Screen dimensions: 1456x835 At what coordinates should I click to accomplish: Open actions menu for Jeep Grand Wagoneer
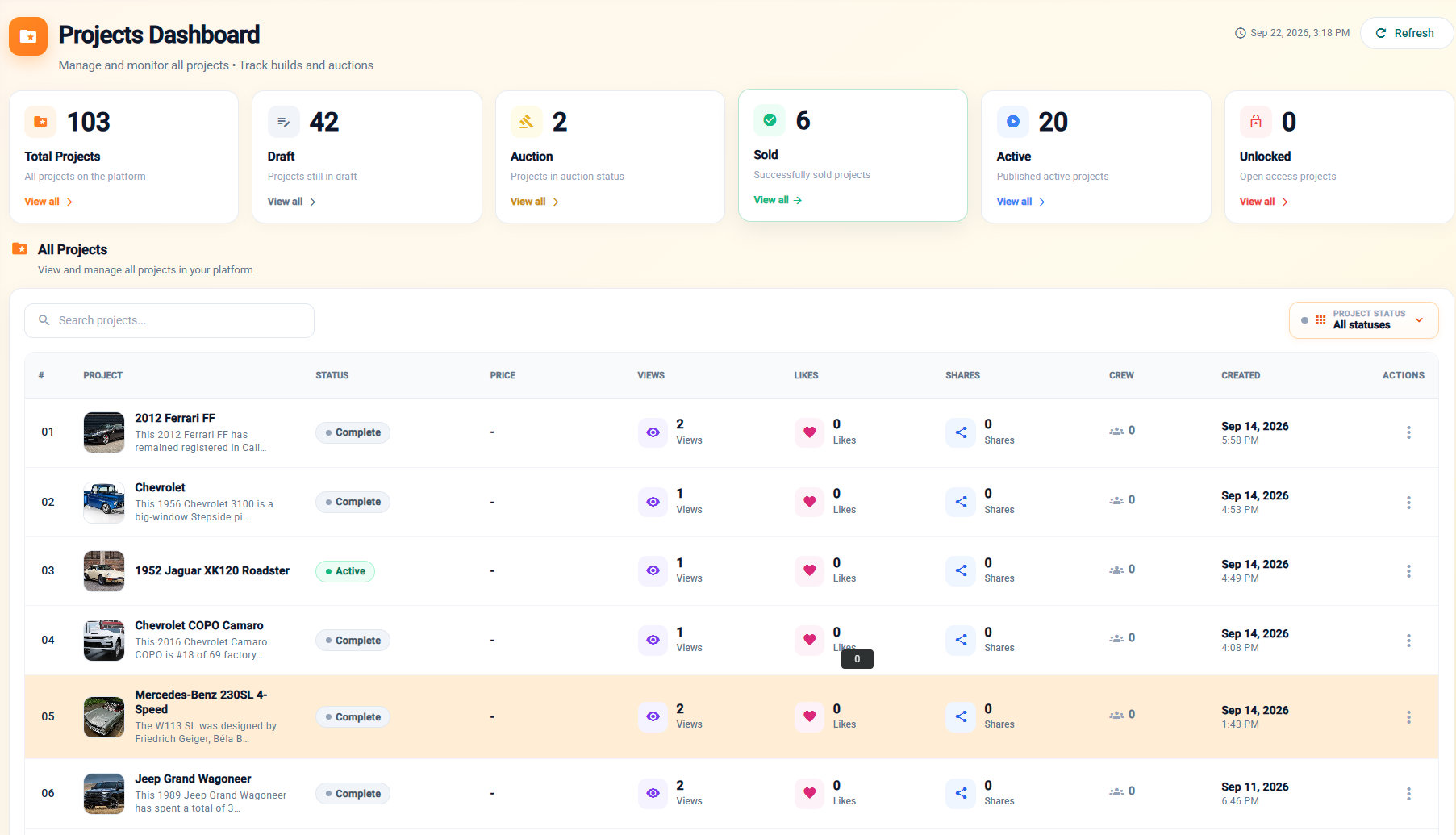coord(1408,794)
